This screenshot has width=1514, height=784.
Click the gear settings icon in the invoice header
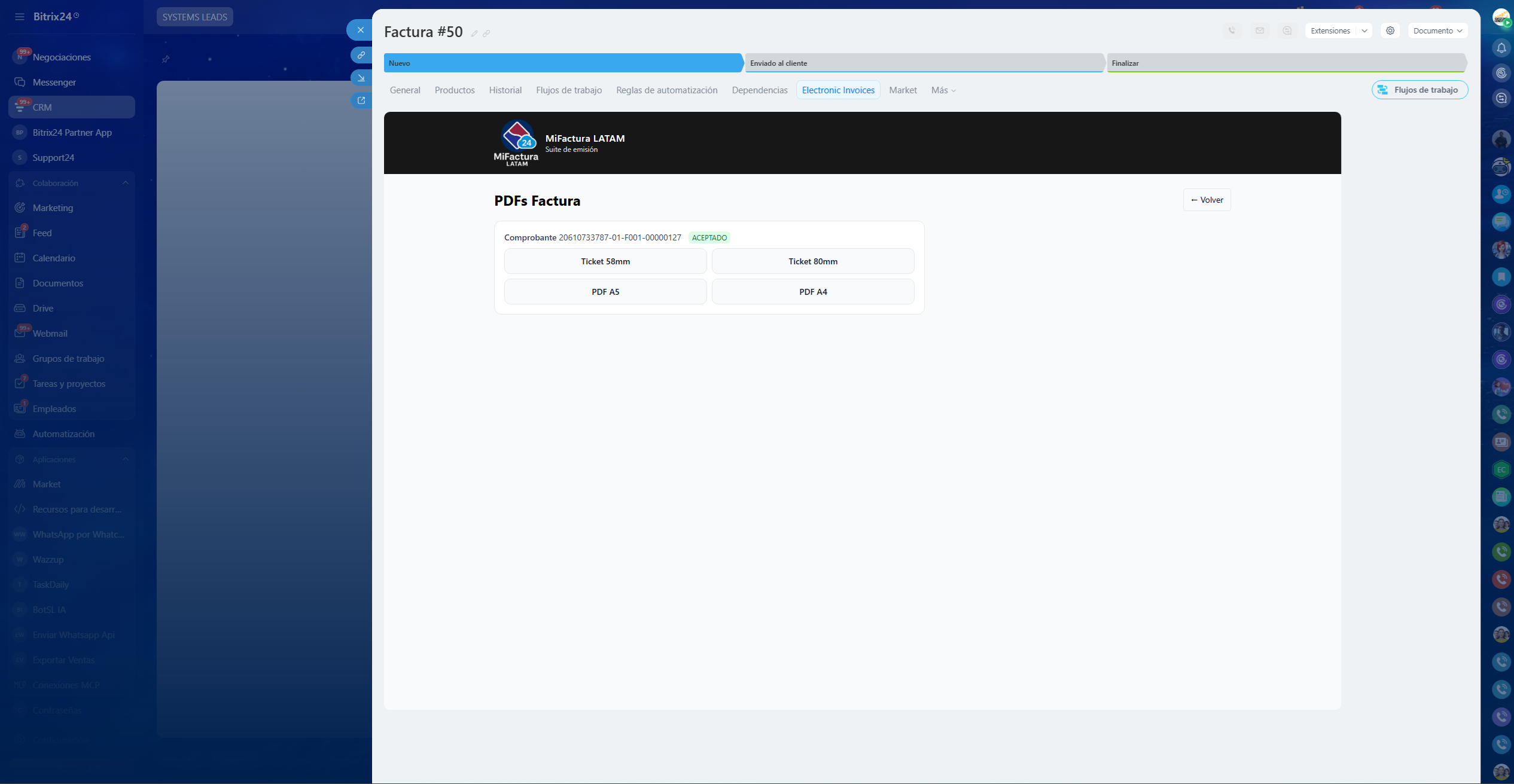(x=1390, y=30)
